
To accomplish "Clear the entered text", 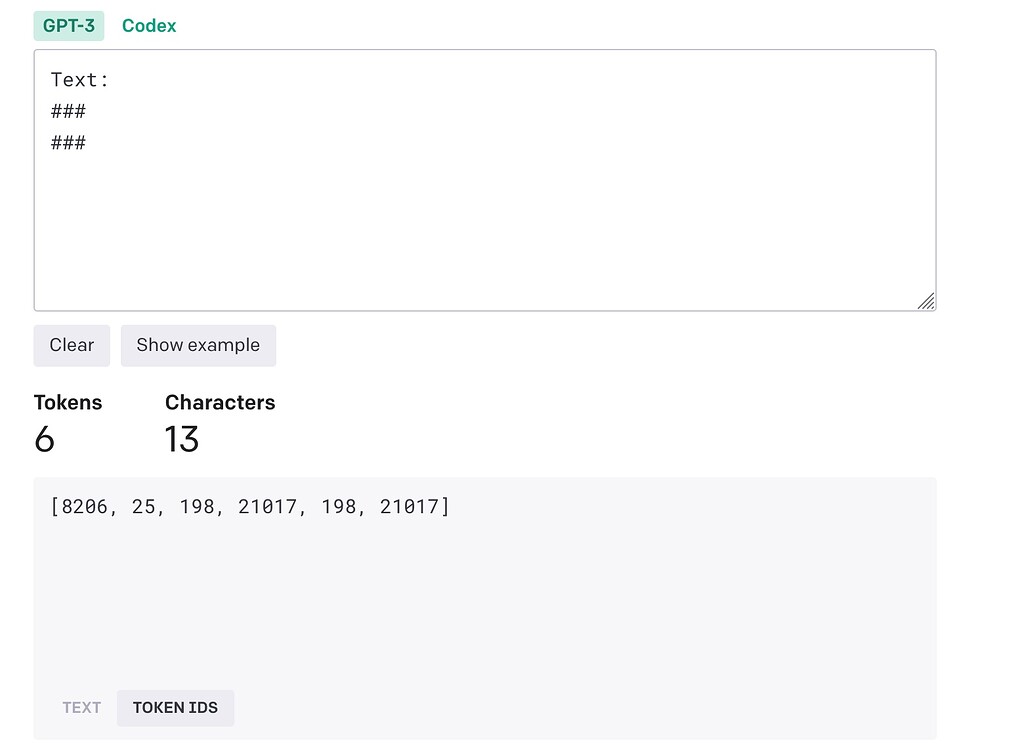I will (71, 345).
